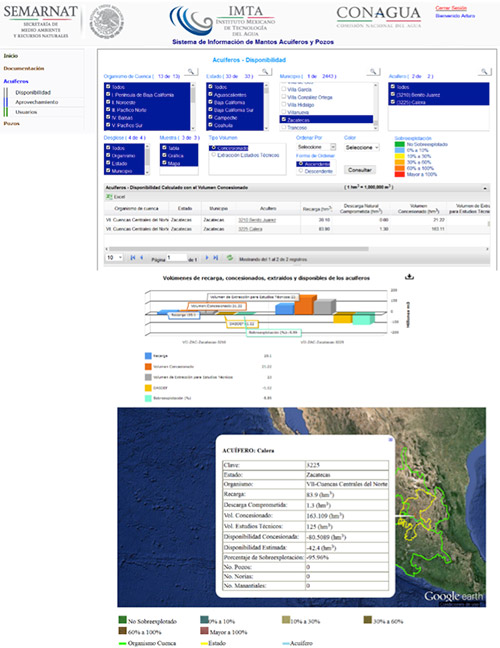Click the Organismo de Cuenca search magnifier icon
Screen dimensions: 500x648
191,71
